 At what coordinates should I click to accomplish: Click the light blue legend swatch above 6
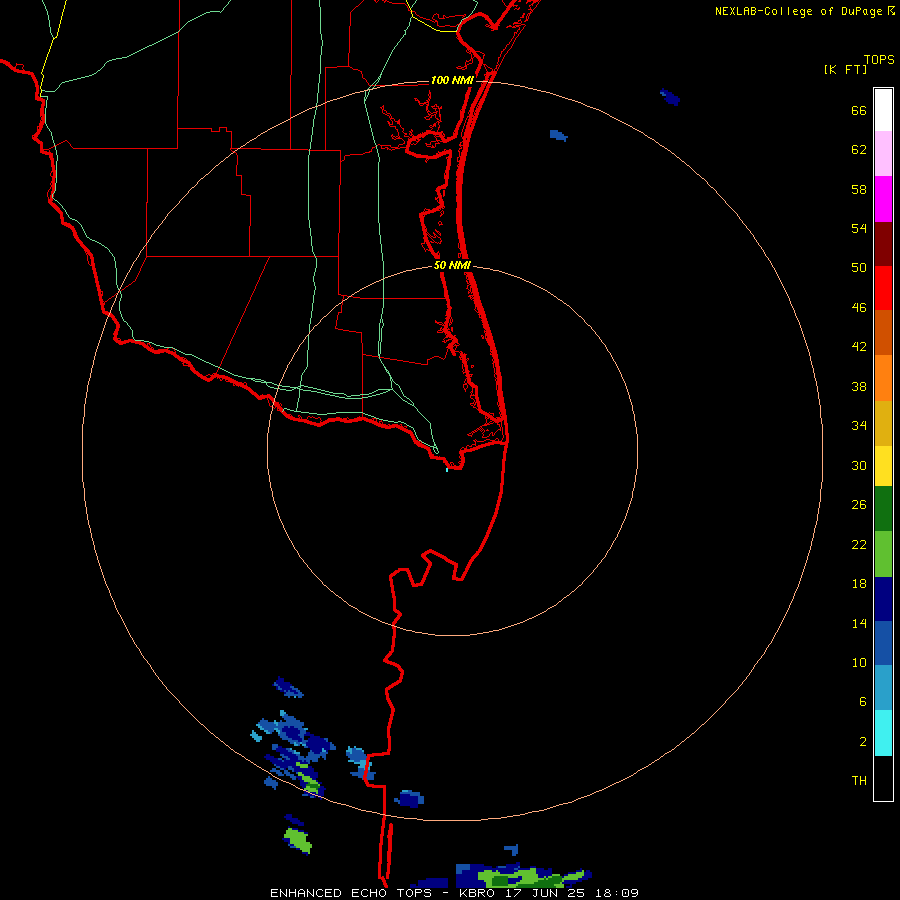(883, 688)
